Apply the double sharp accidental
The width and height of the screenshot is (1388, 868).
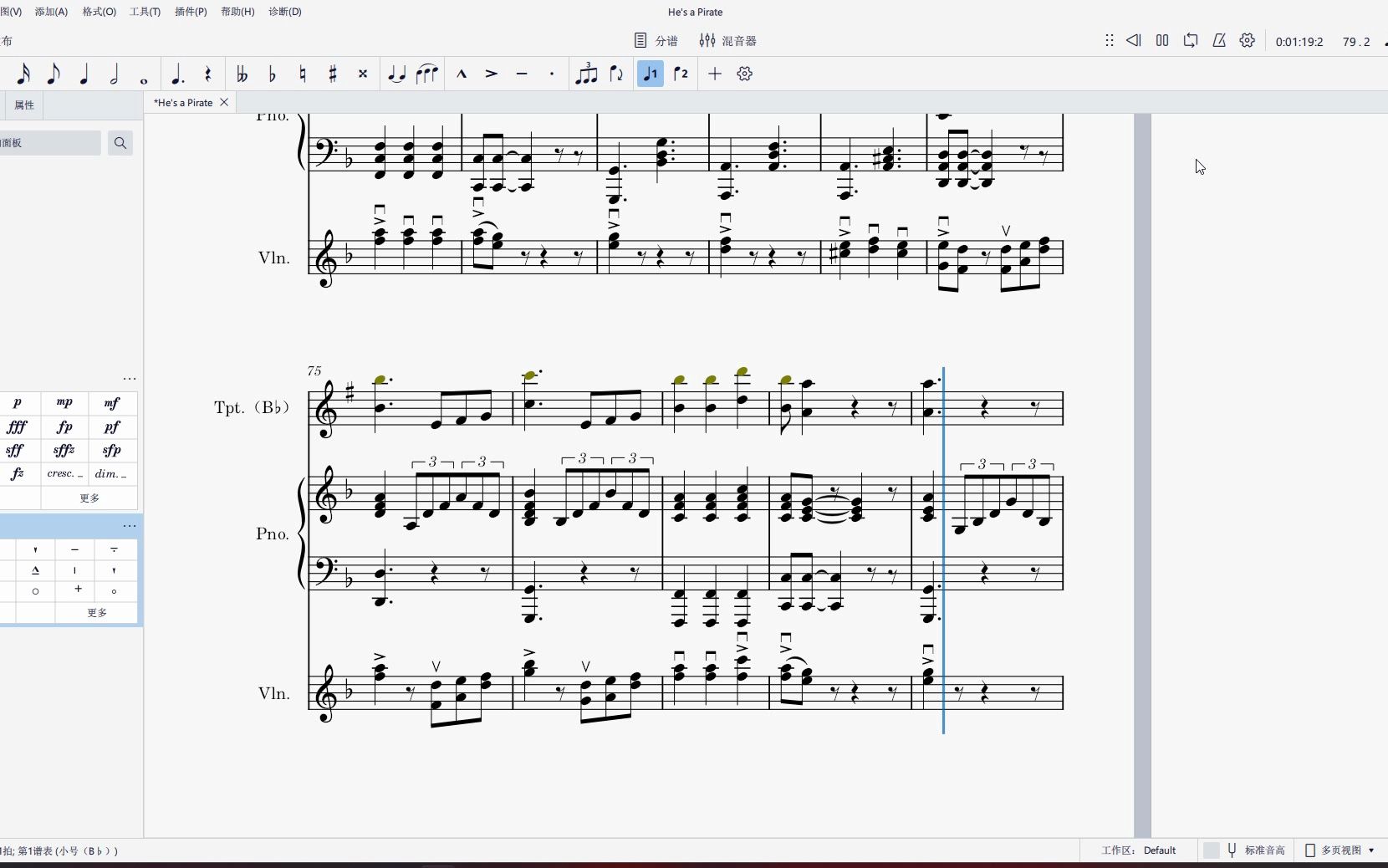[x=363, y=74]
